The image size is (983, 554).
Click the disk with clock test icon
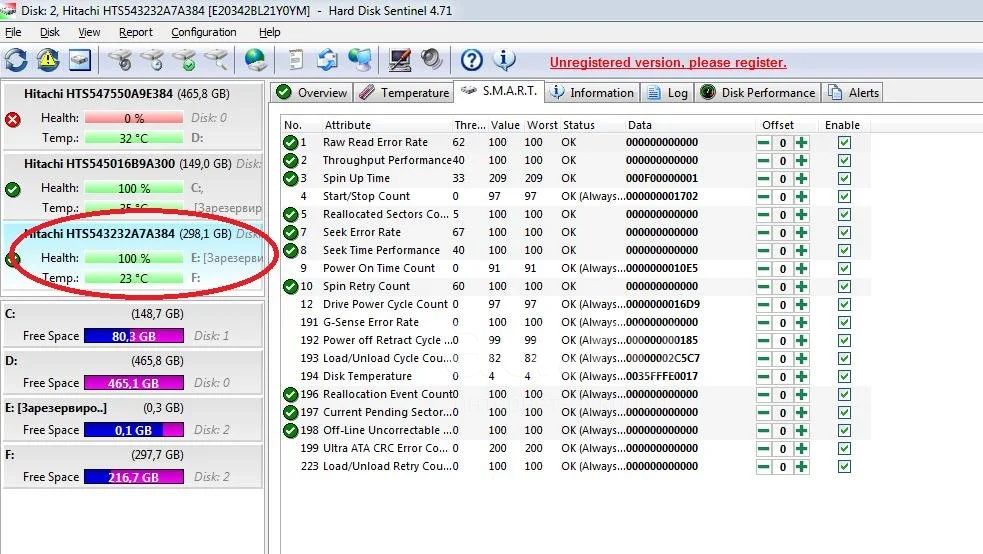click(152, 60)
